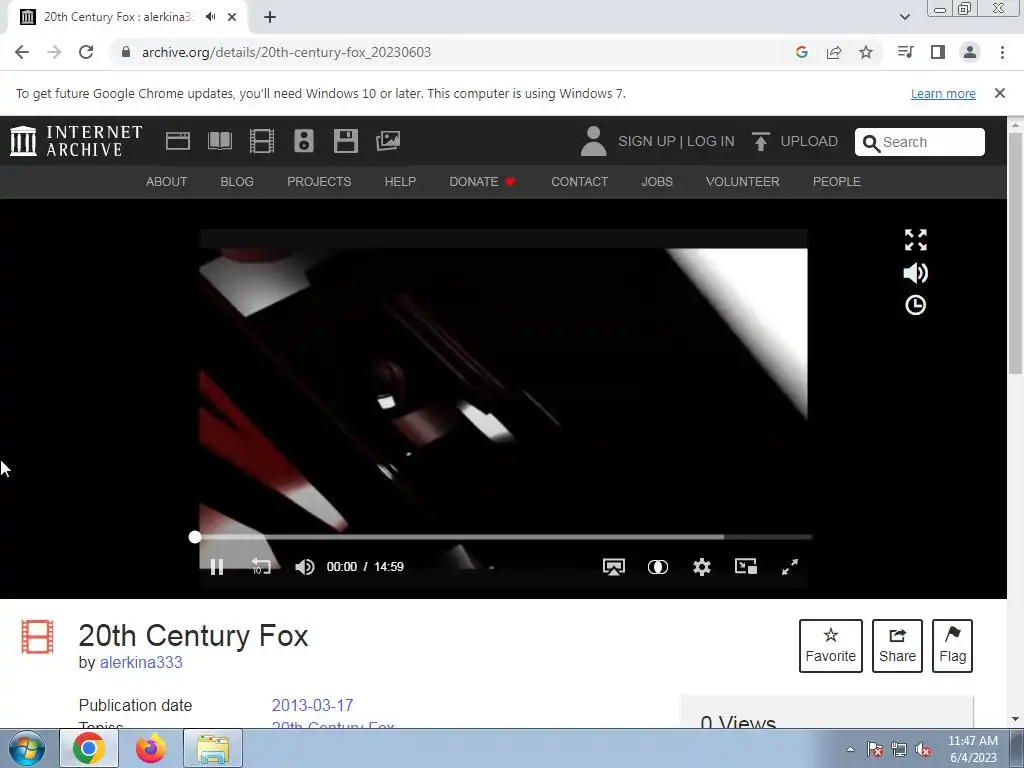
Task: Go back in browser history
Action: pos(22,52)
